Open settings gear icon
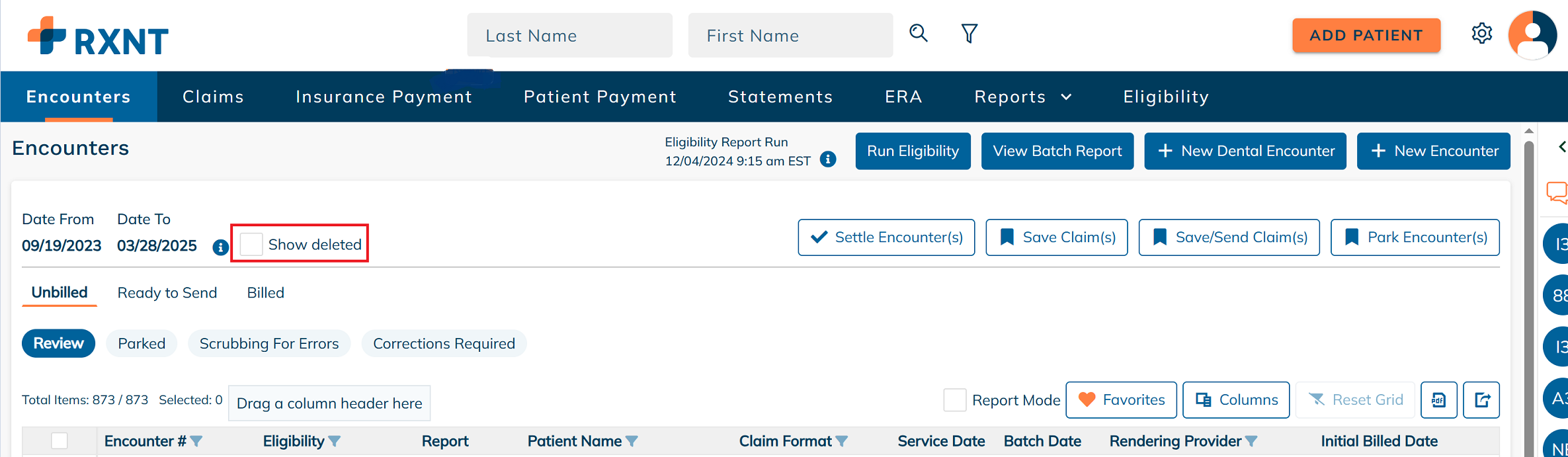Screen dimensions: 1568x457 (1482, 34)
